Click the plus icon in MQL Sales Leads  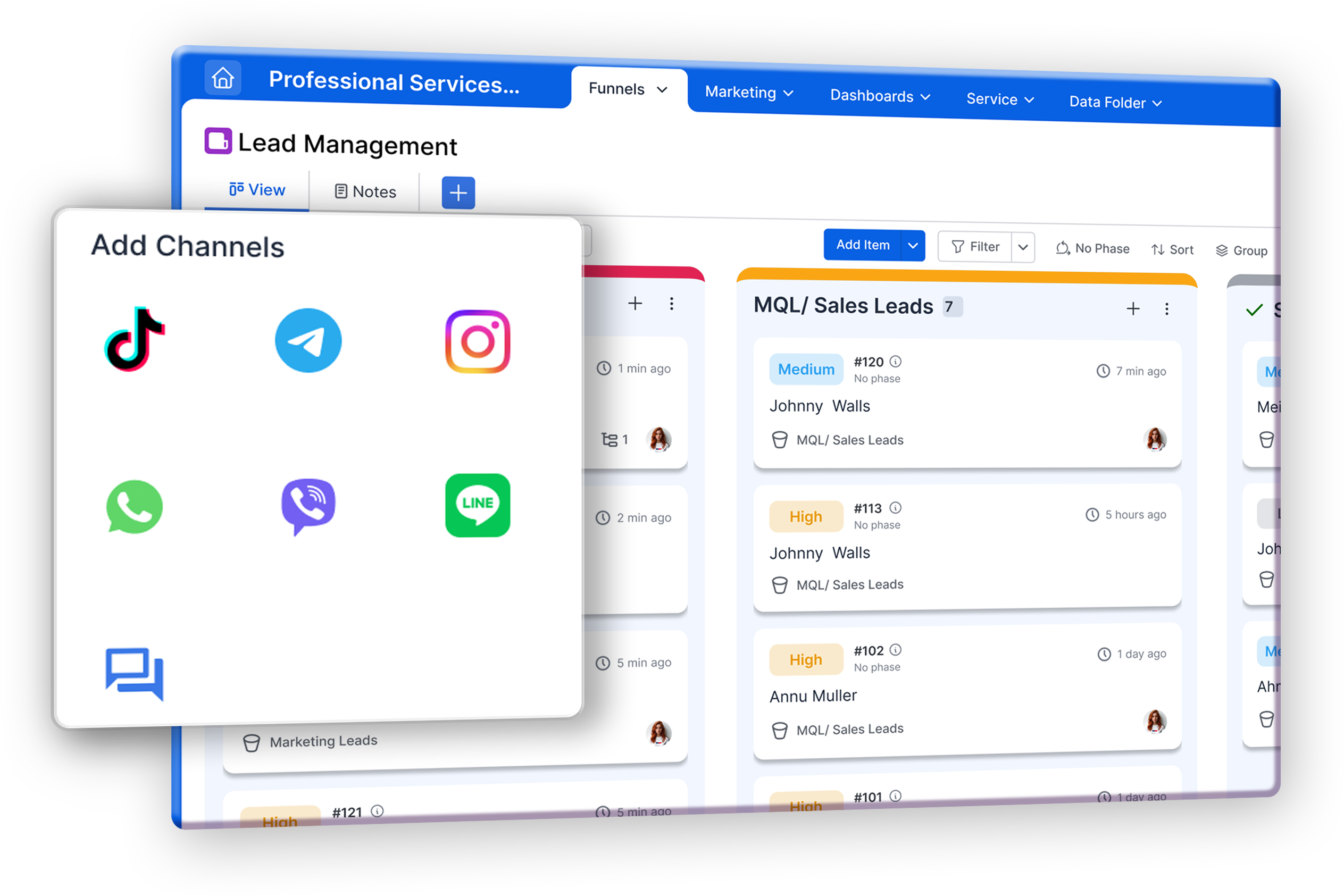1133,307
